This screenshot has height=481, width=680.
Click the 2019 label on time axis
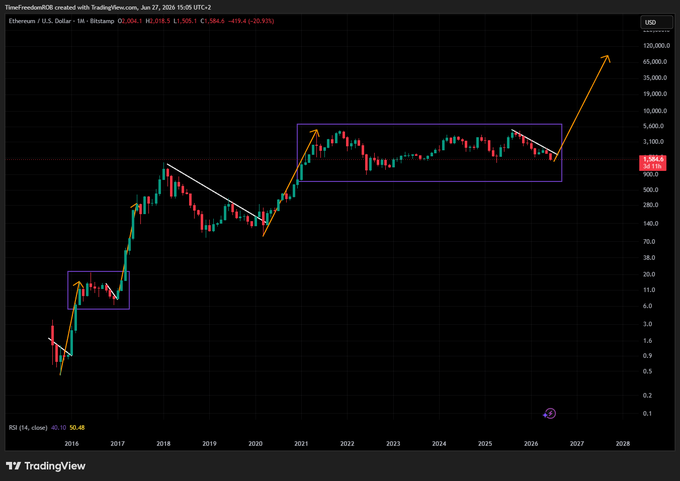pyautogui.click(x=209, y=444)
